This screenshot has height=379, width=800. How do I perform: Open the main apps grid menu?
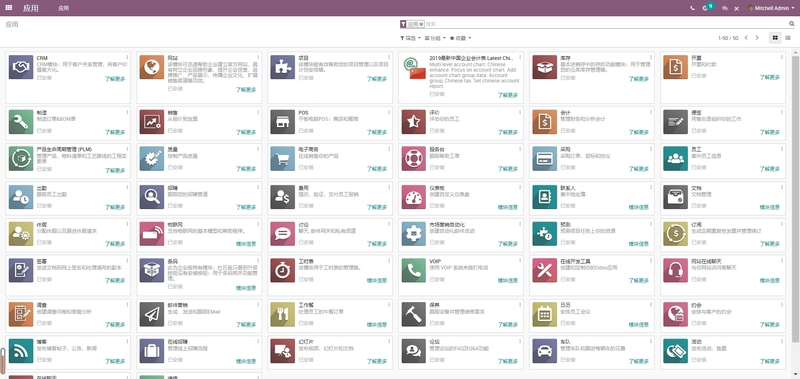pyautogui.click(x=9, y=8)
